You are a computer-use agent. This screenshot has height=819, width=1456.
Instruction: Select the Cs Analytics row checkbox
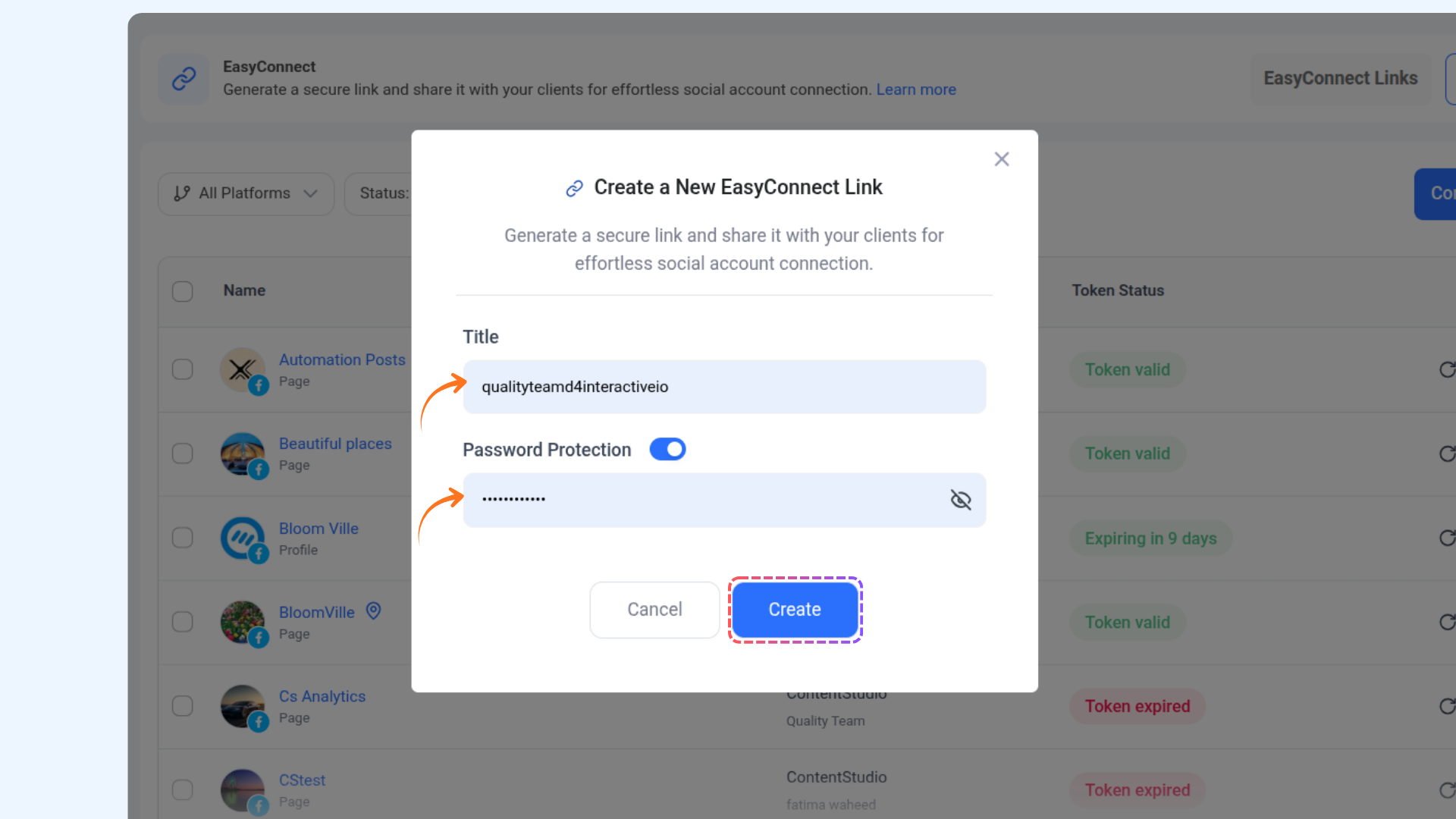click(182, 706)
